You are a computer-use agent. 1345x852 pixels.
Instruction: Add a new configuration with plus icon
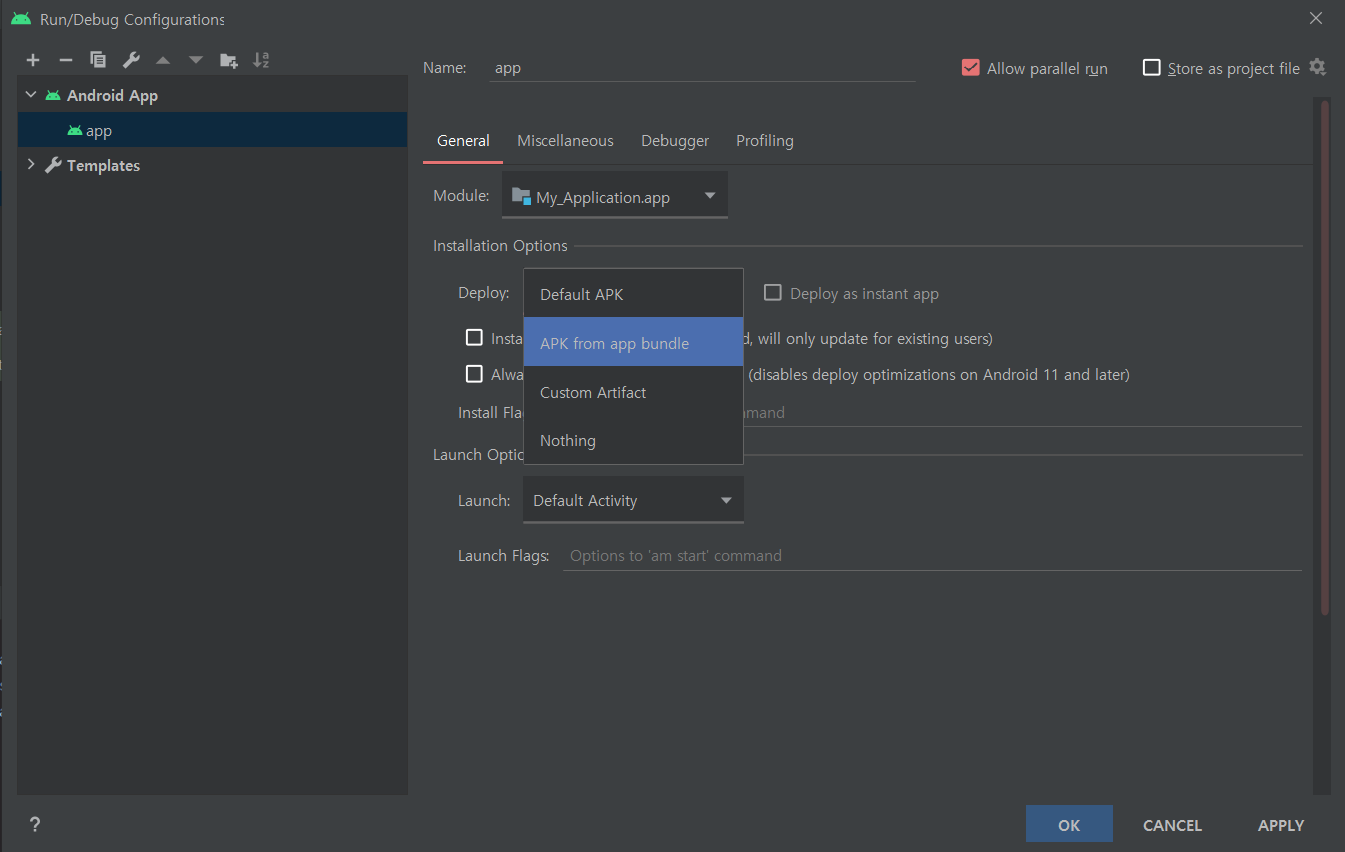click(x=33, y=60)
